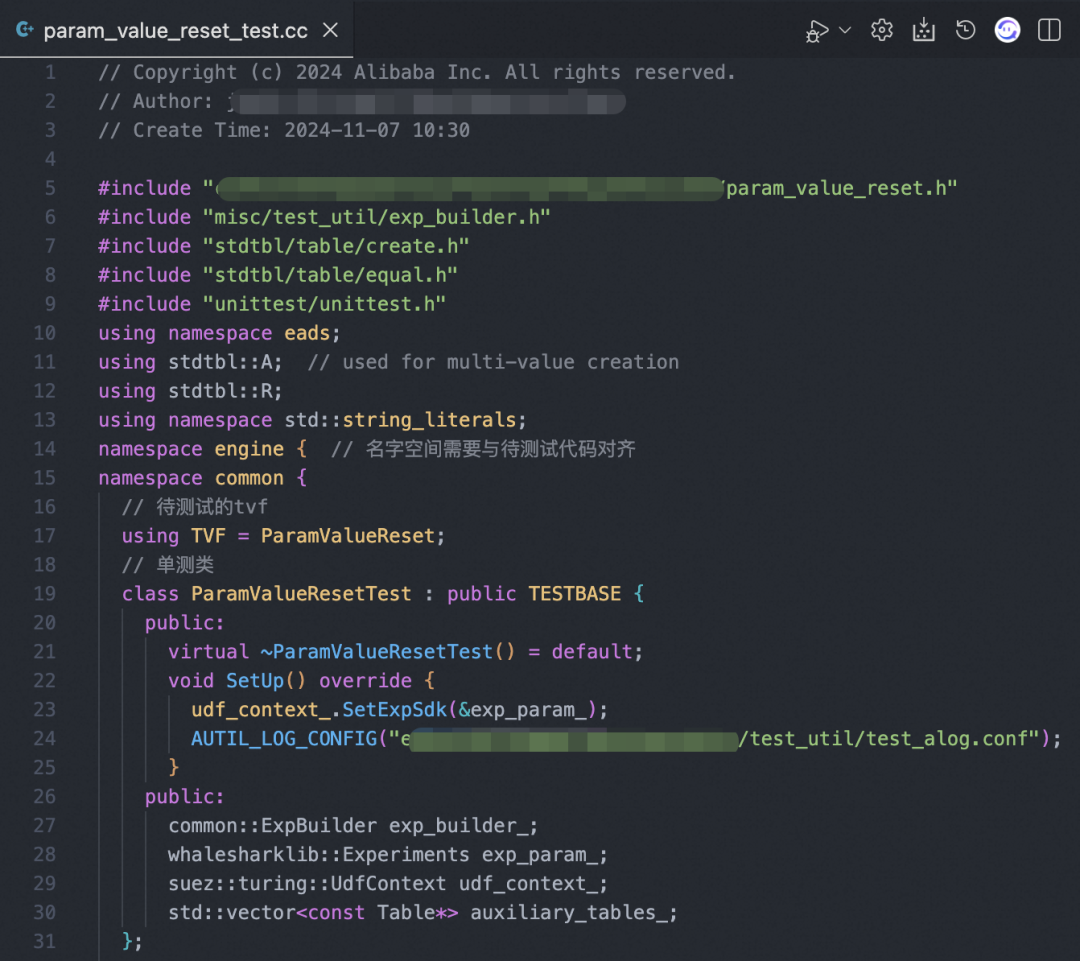
Task: Click the text "Create Time: 2024-11-07 10:30"
Action: pyautogui.click(x=302, y=130)
